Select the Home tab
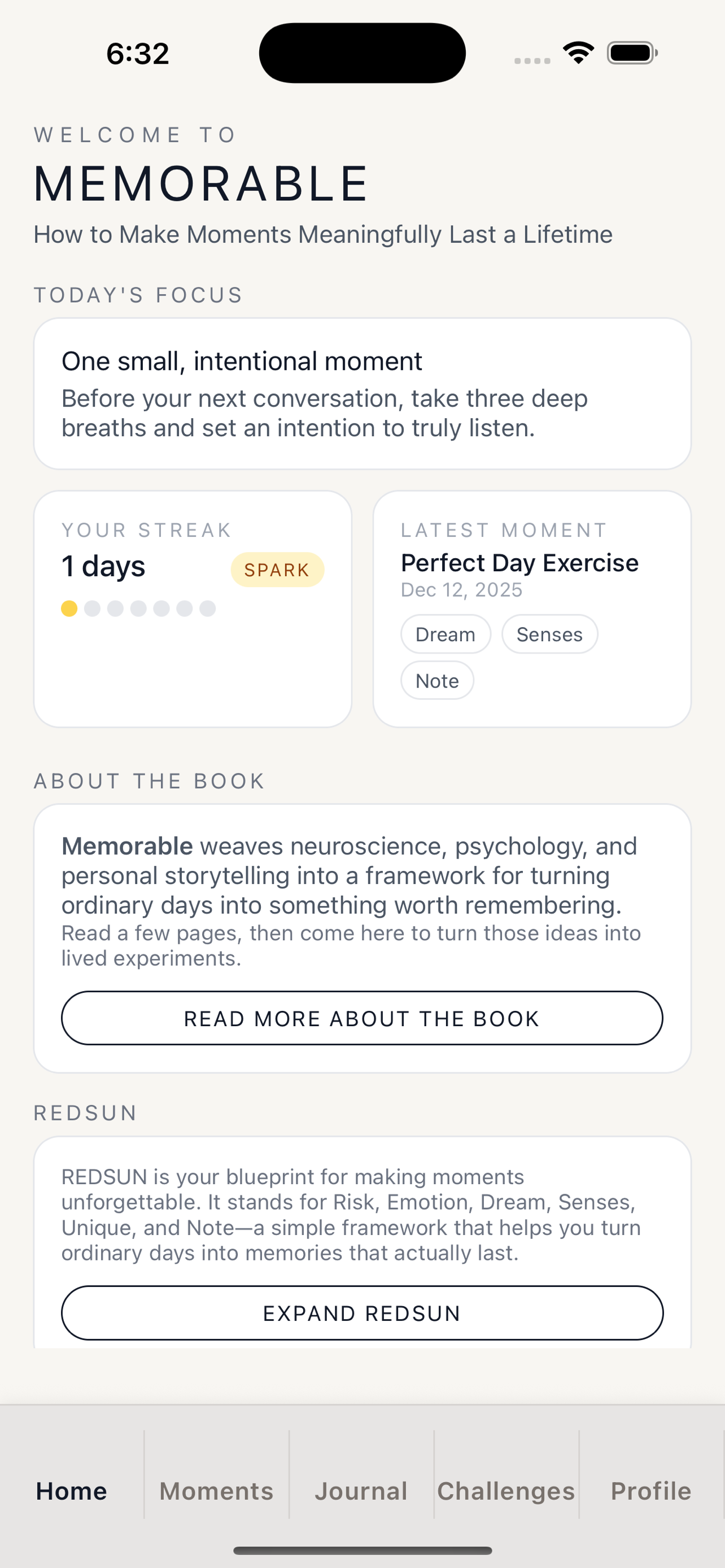 coord(72,1491)
